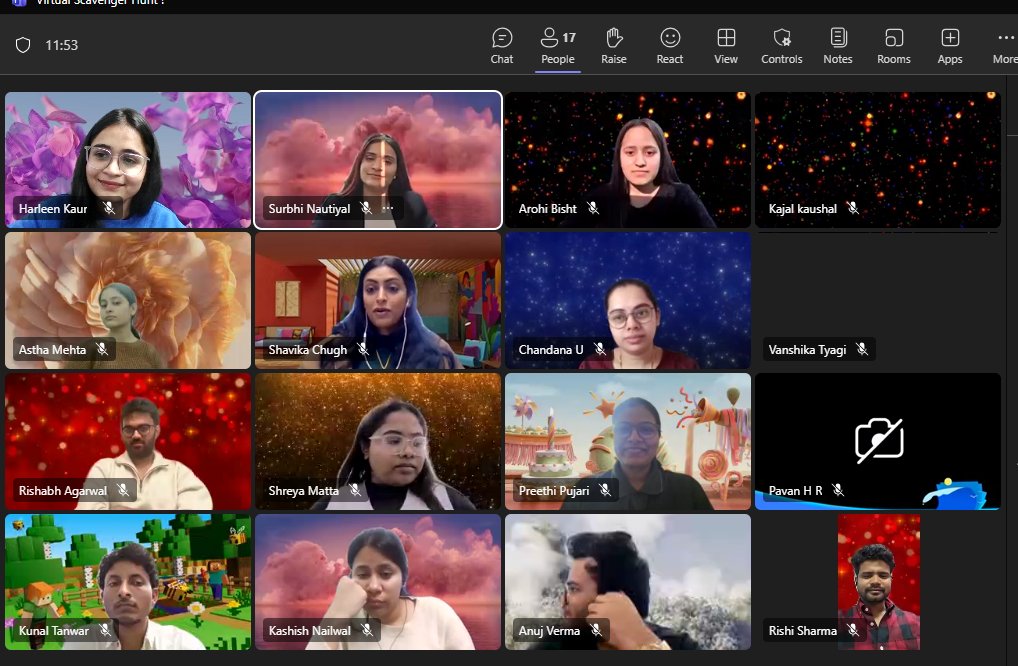Open the People participants list
This screenshot has height=666, width=1018.
(558, 45)
